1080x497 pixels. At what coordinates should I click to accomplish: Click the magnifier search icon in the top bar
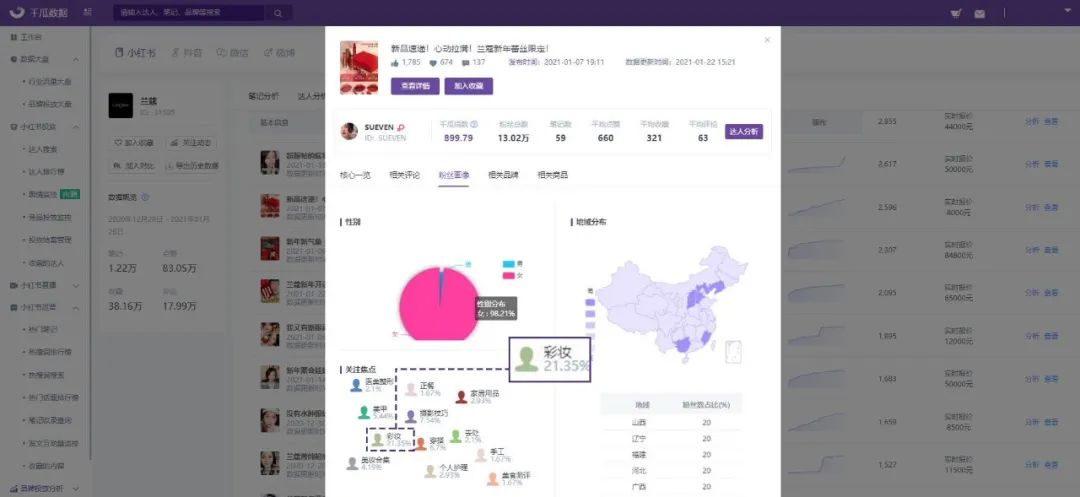click(x=278, y=13)
